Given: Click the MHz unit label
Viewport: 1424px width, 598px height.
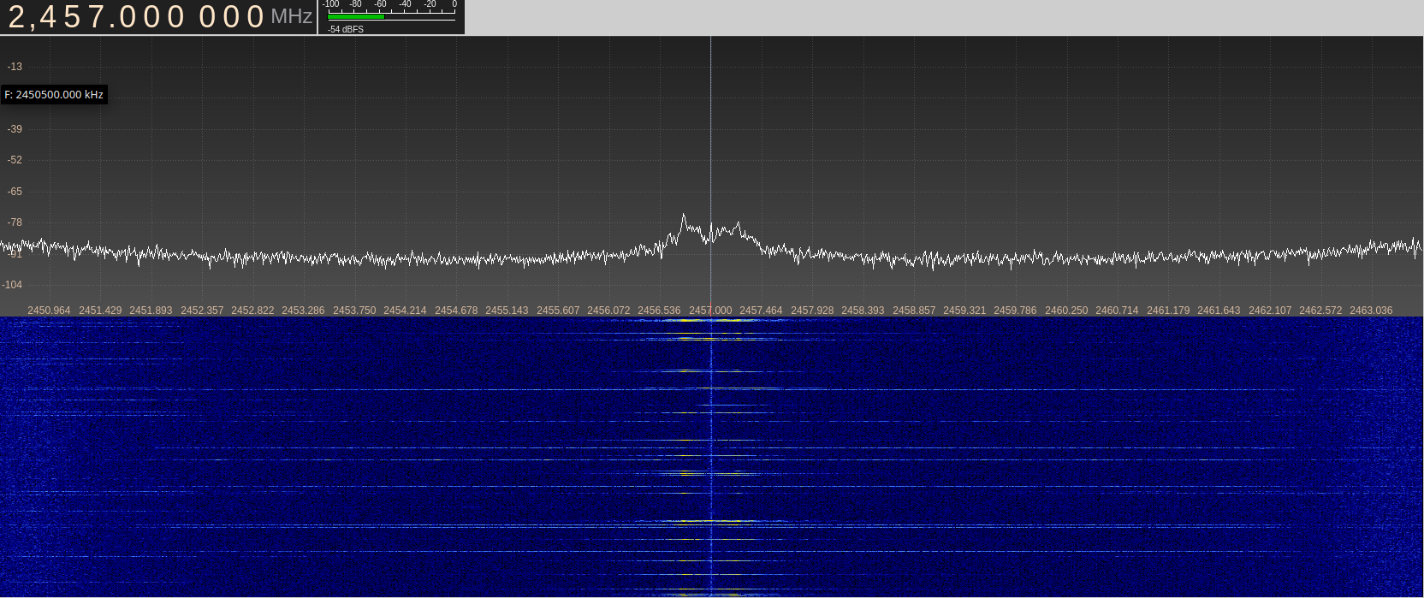Looking at the screenshot, I should [291, 17].
